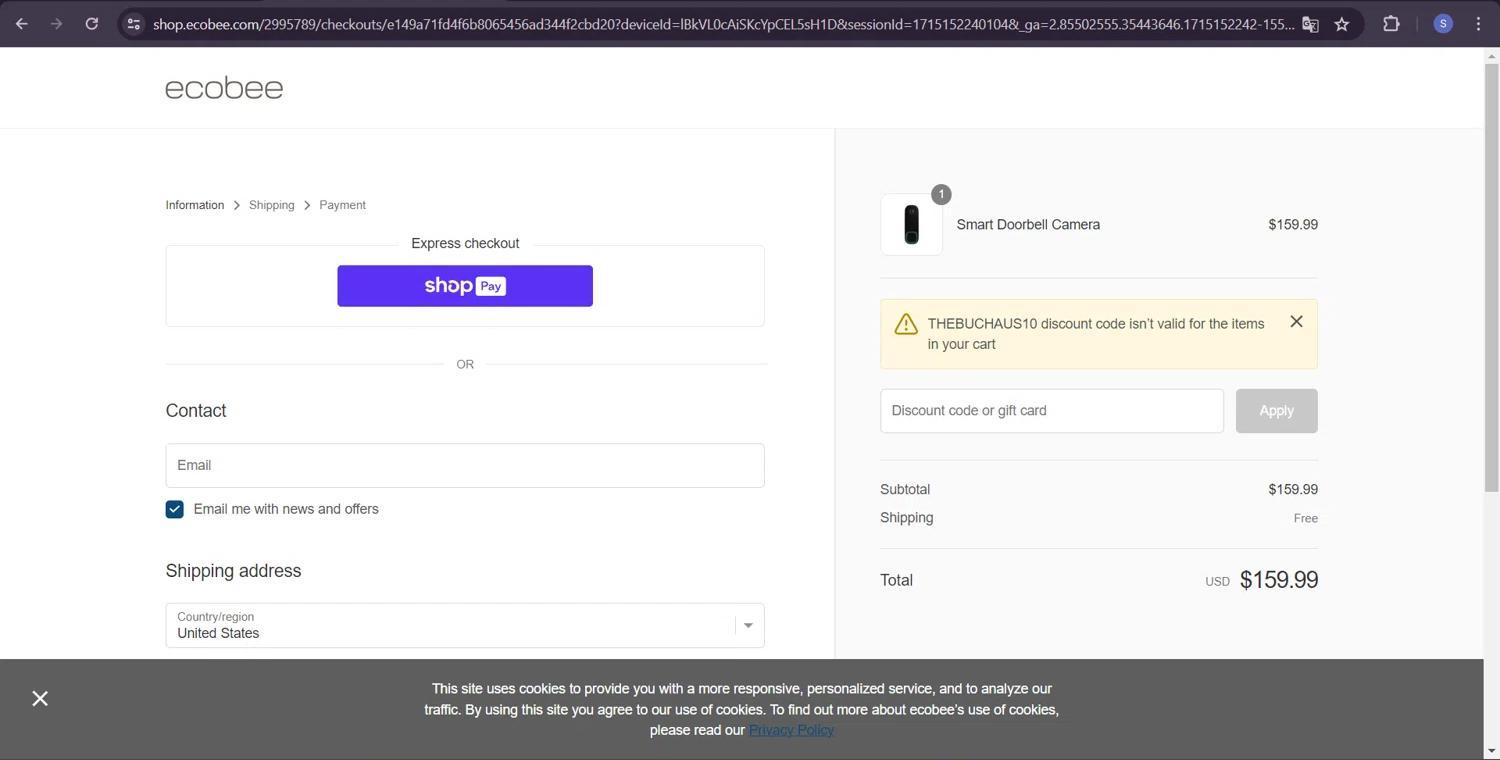Go to the Information breadcrumb step

195,205
